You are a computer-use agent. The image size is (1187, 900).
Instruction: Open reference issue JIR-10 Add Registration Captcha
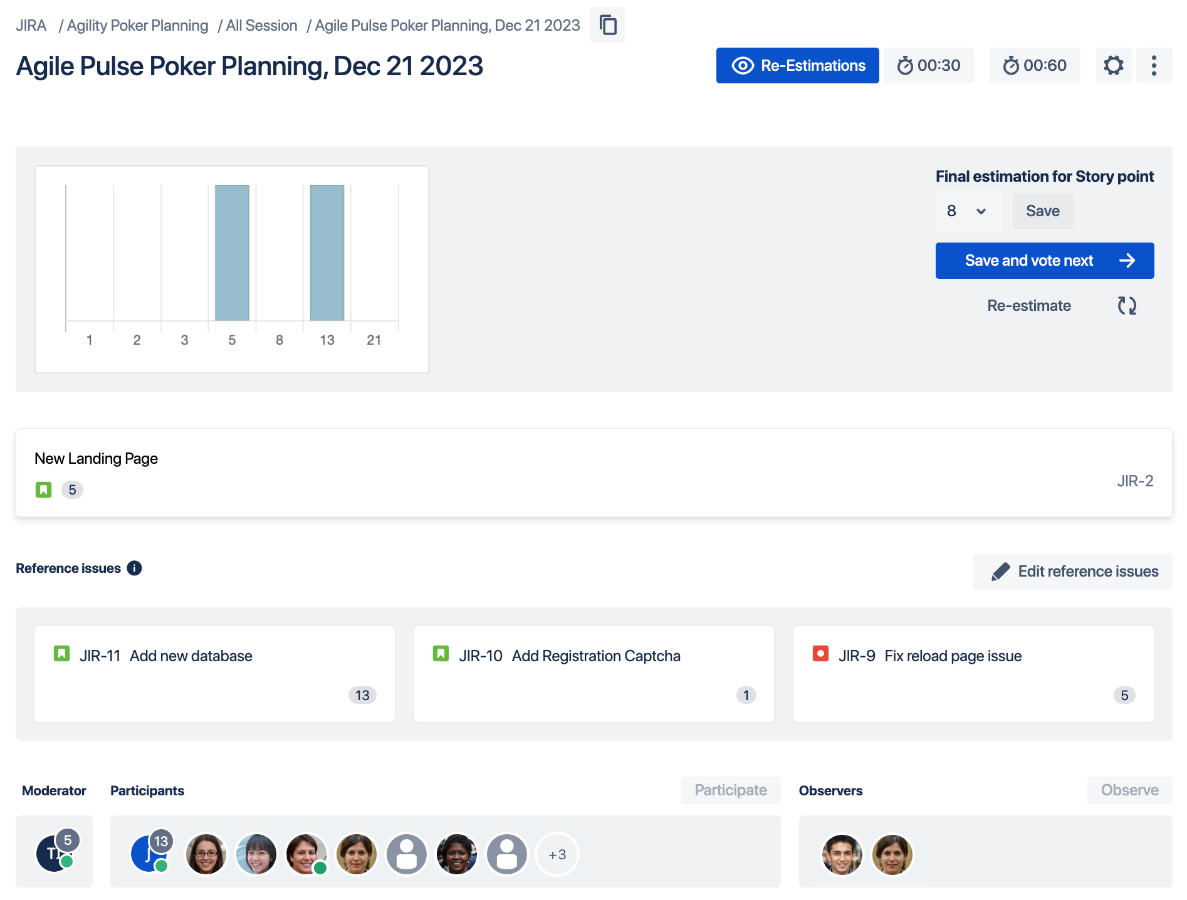[594, 674]
